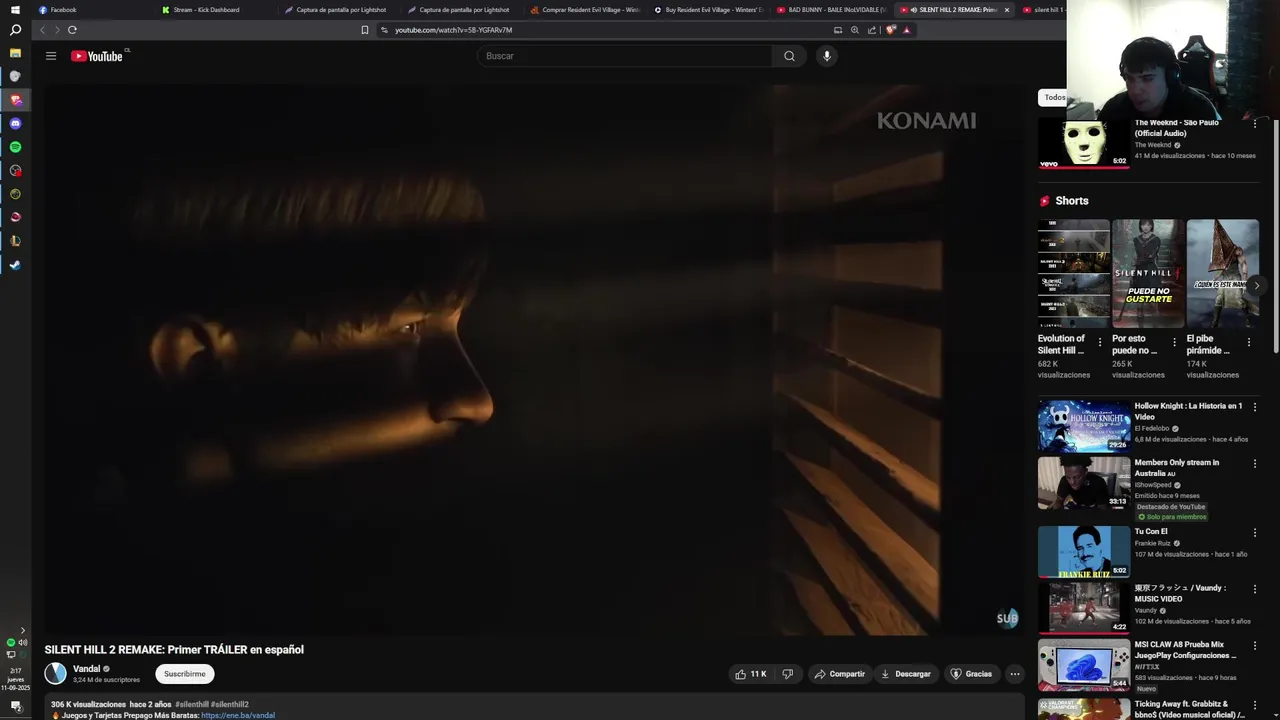The height and width of the screenshot is (720, 1280).
Task: Open Spotify from the taskbar
Action: [x=15, y=147]
